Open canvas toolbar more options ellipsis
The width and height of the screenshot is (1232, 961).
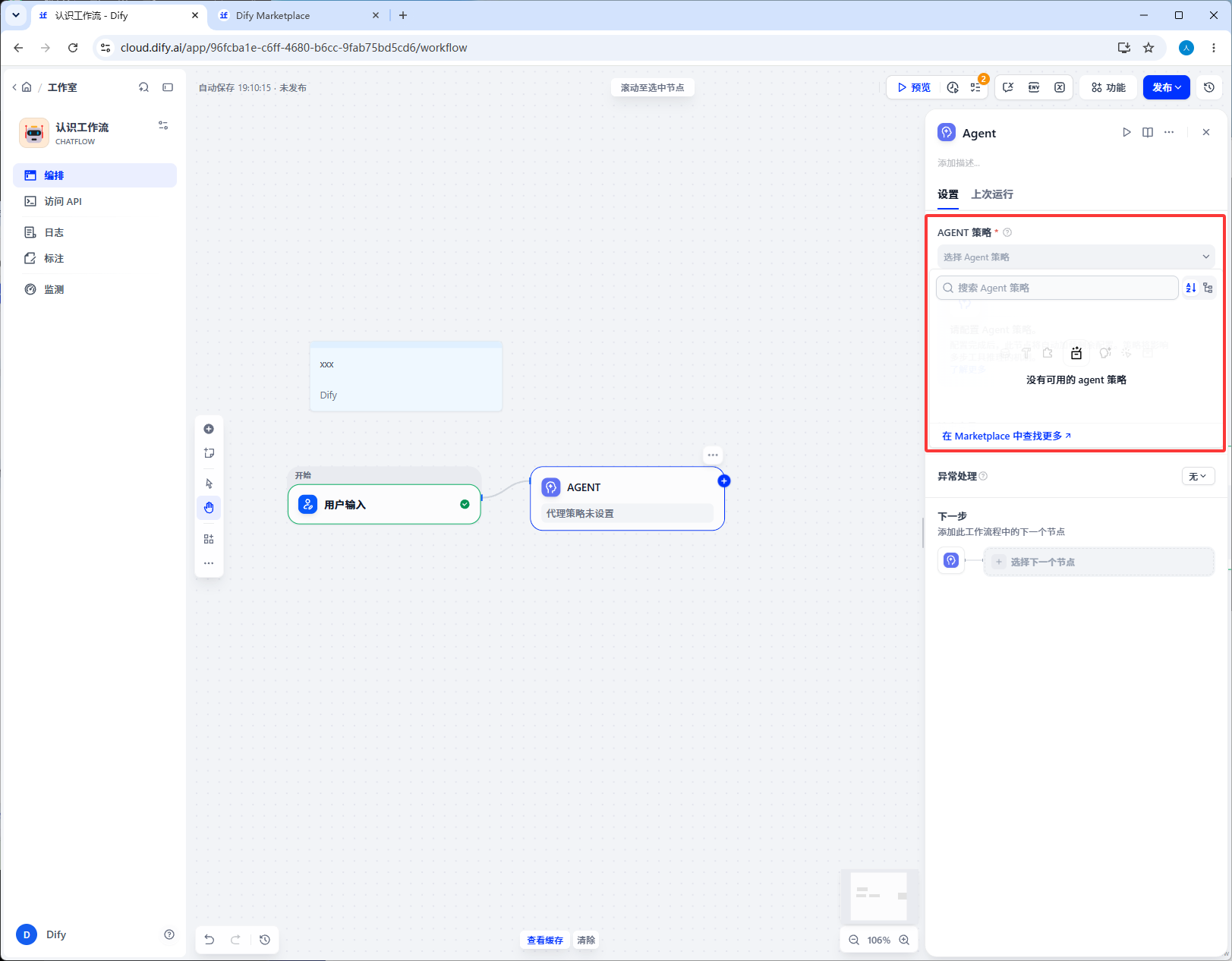click(x=209, y=563)
